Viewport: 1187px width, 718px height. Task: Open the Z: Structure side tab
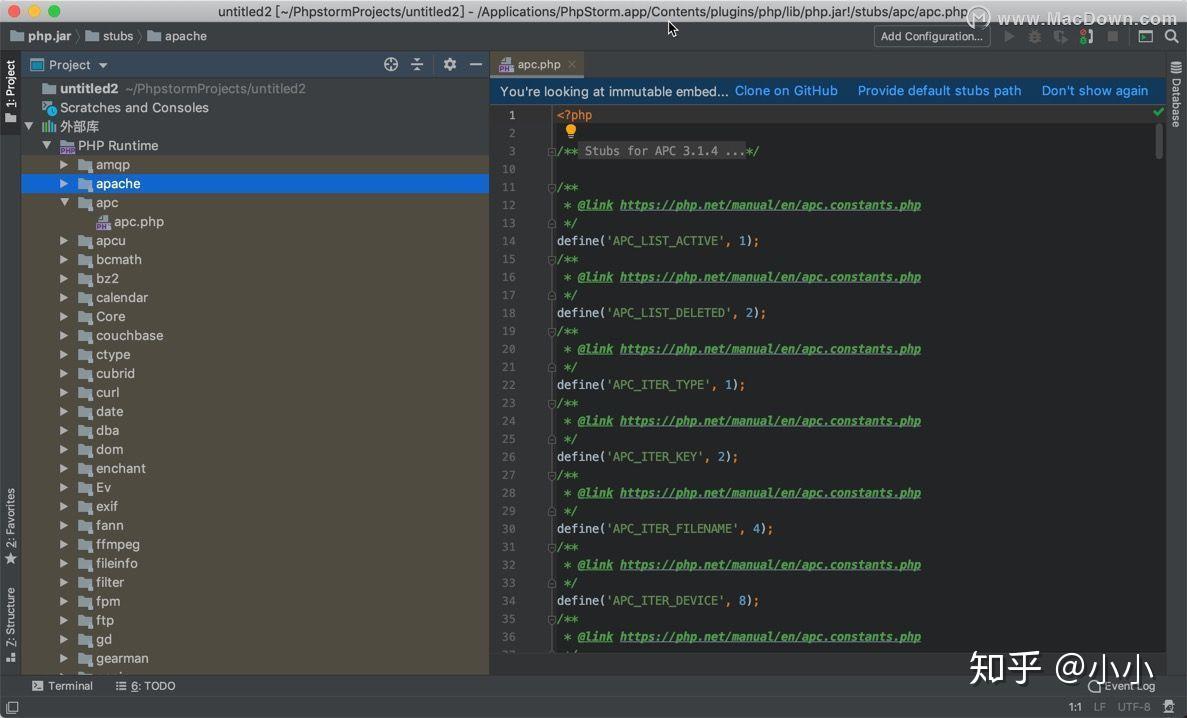click(x=11, y=625)
